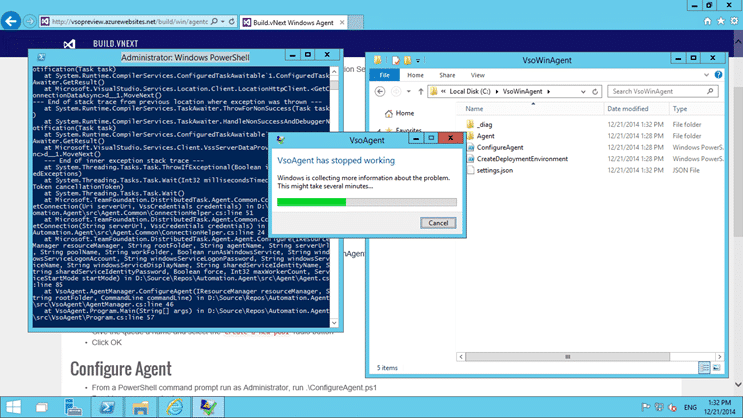Click the VsoAgent dialog title icon
This screenshot has width=743, height=418.
[281, 140]
